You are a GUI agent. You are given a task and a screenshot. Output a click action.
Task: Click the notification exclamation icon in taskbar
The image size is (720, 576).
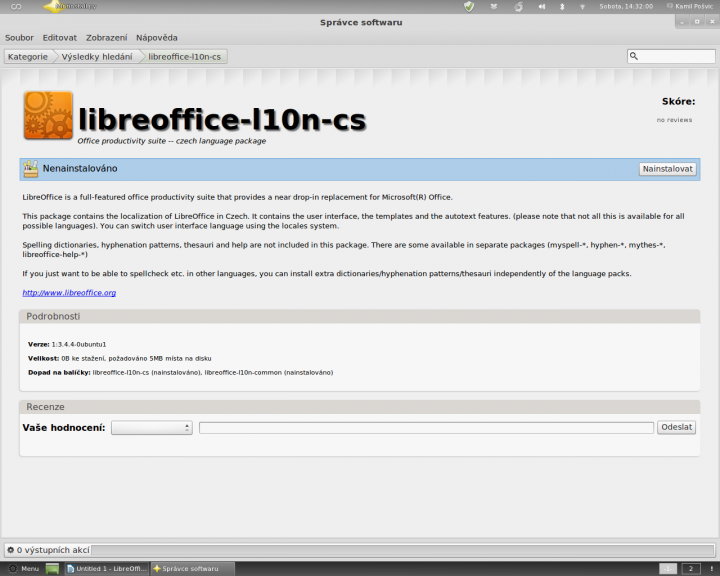coord(712,569)
